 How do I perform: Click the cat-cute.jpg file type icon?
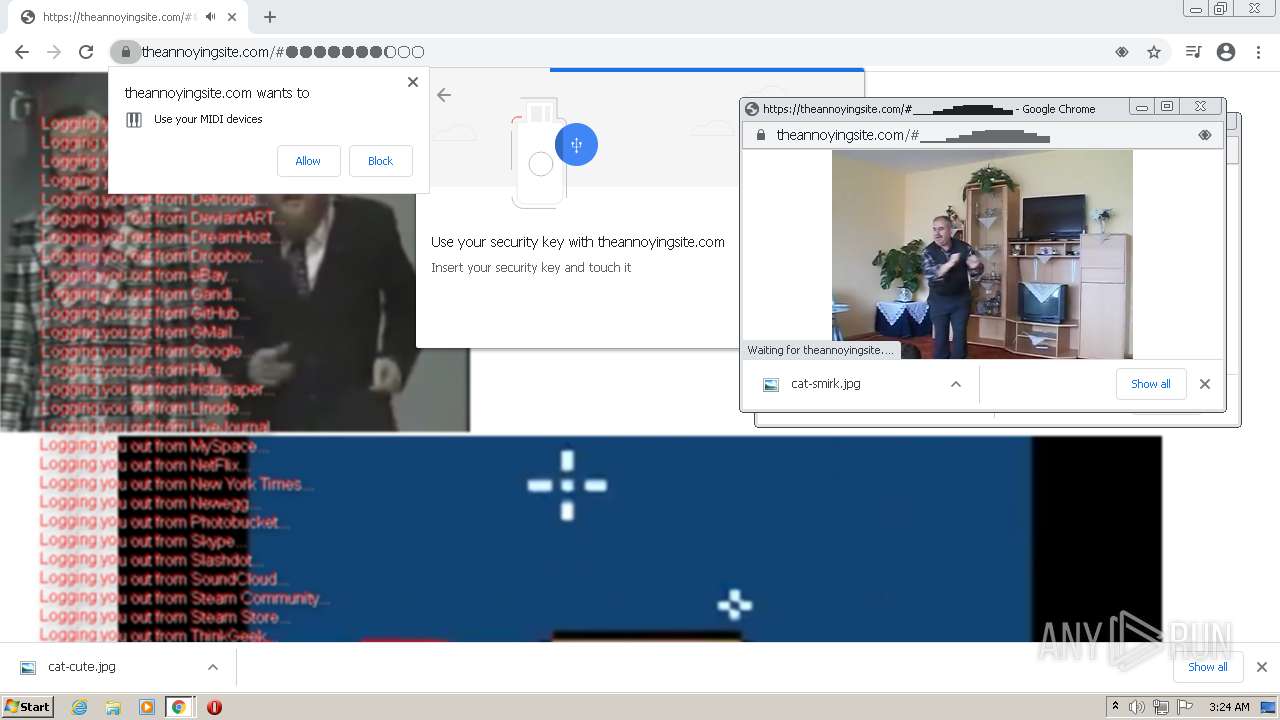28,668
